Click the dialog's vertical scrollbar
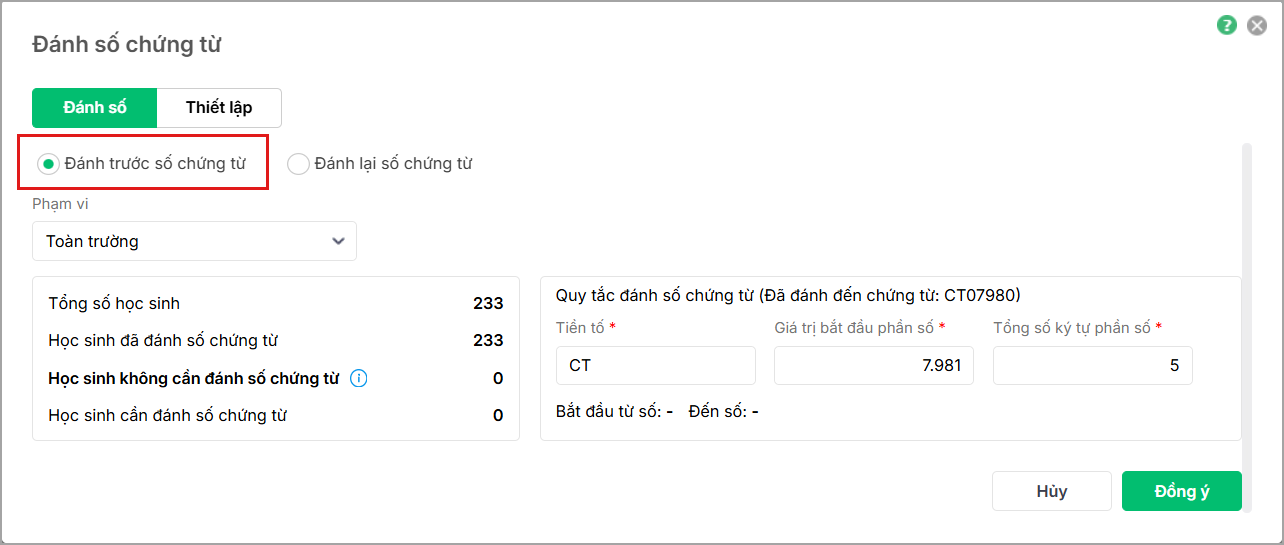 [x=1246, y=300]
